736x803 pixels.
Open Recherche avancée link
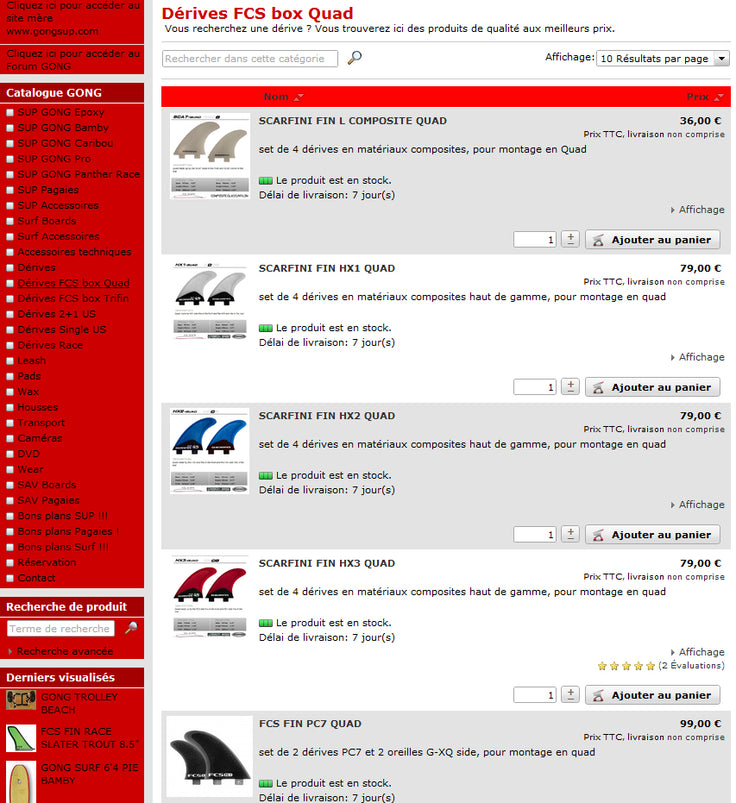click(65, 651)
